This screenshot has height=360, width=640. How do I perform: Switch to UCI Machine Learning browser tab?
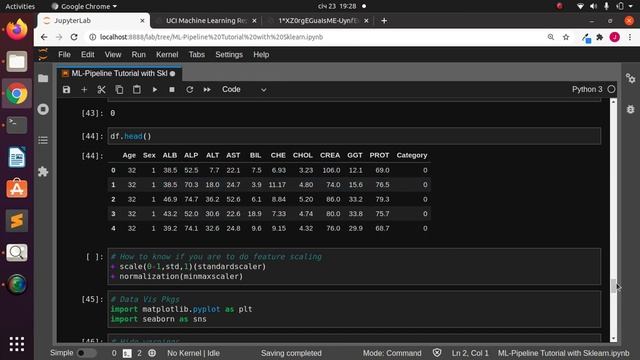206,20
